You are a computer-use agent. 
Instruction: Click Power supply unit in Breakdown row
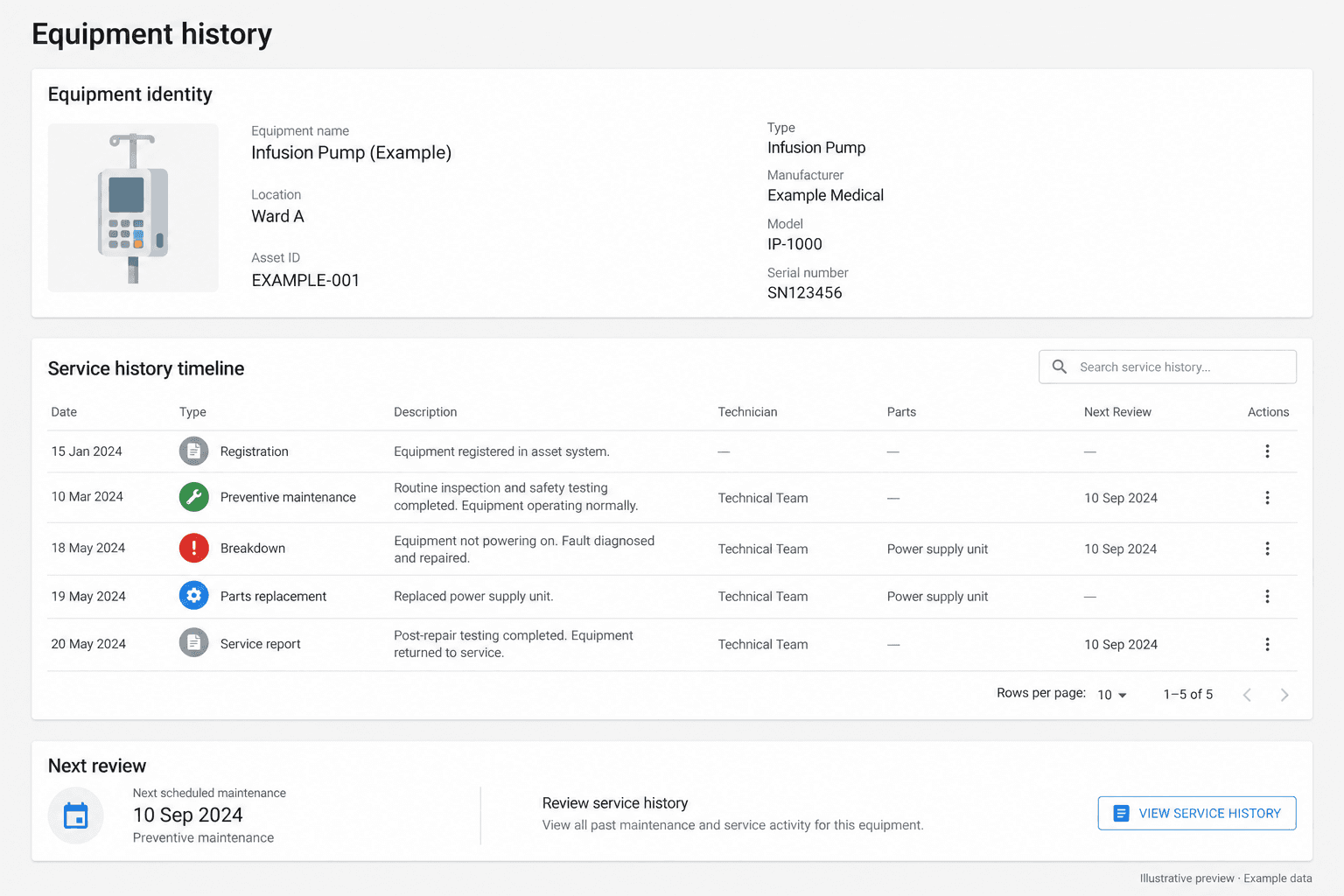click(x=937, y=549)
